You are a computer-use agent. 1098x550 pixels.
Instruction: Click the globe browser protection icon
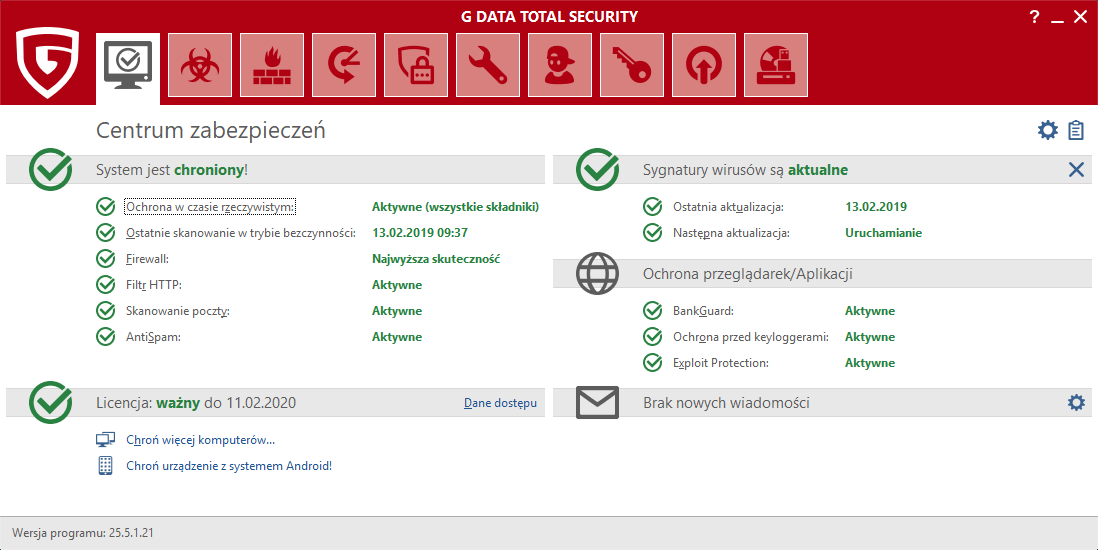(x=597, y=273)
